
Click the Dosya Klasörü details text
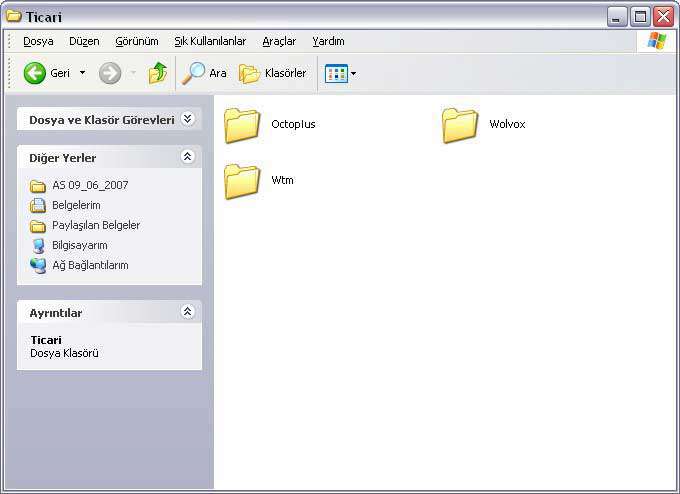[64, 353]
